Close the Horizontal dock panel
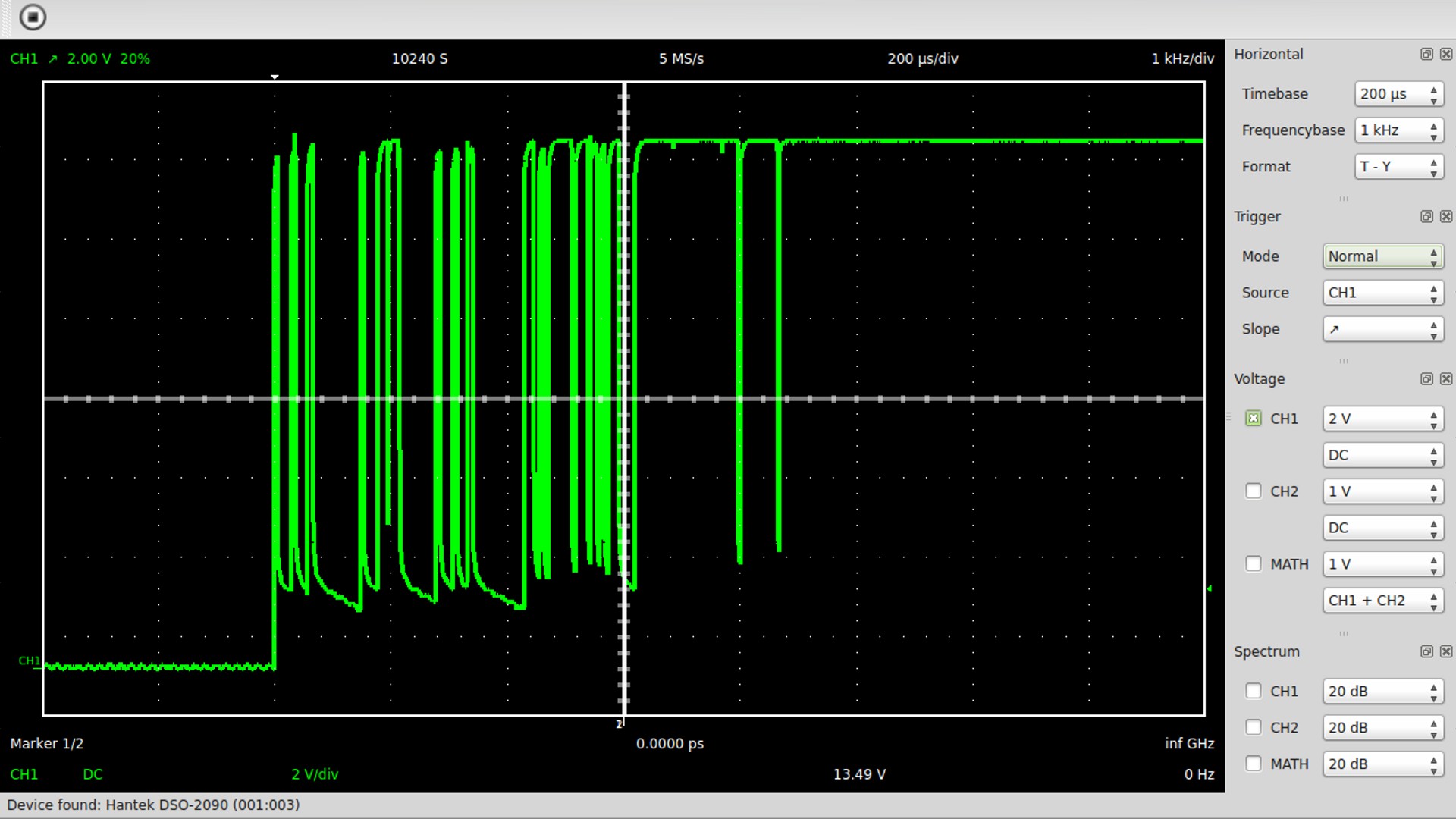The height and width of the screenshot is (819, 1456). [x=1446, y=55]
